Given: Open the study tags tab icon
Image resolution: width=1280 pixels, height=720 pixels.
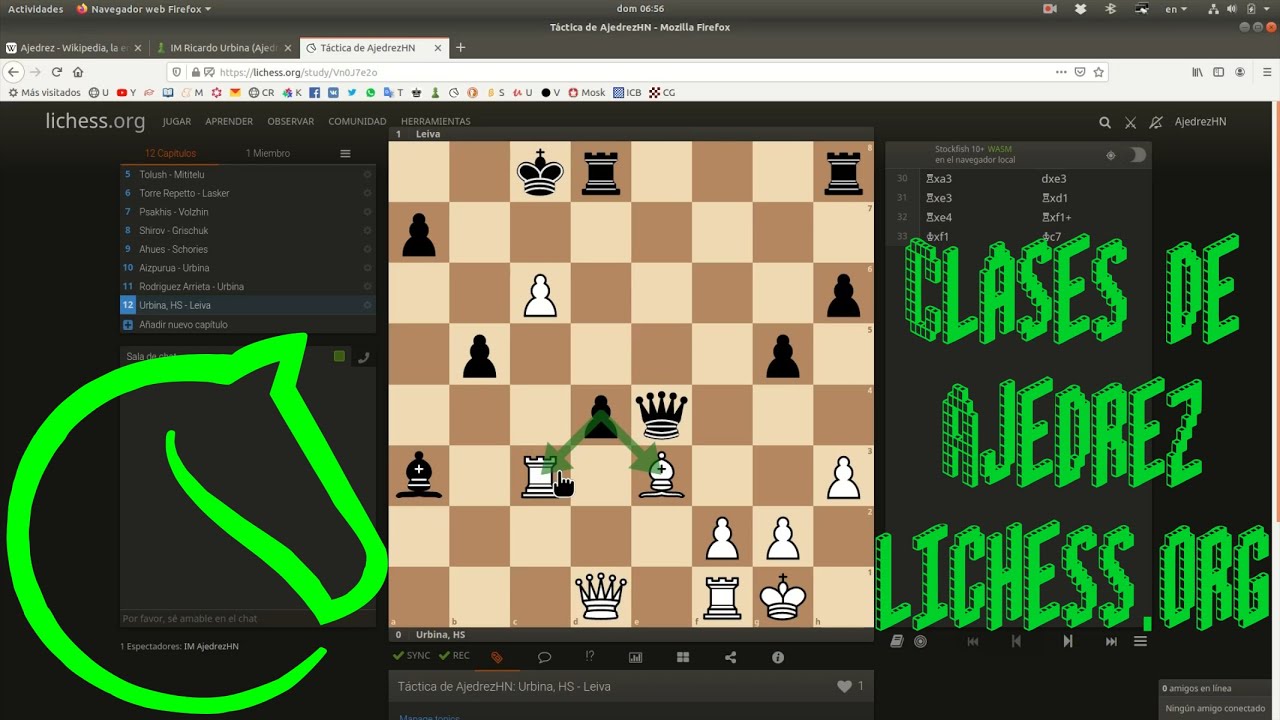Looking at the screenshot, I should pos(496,657).
